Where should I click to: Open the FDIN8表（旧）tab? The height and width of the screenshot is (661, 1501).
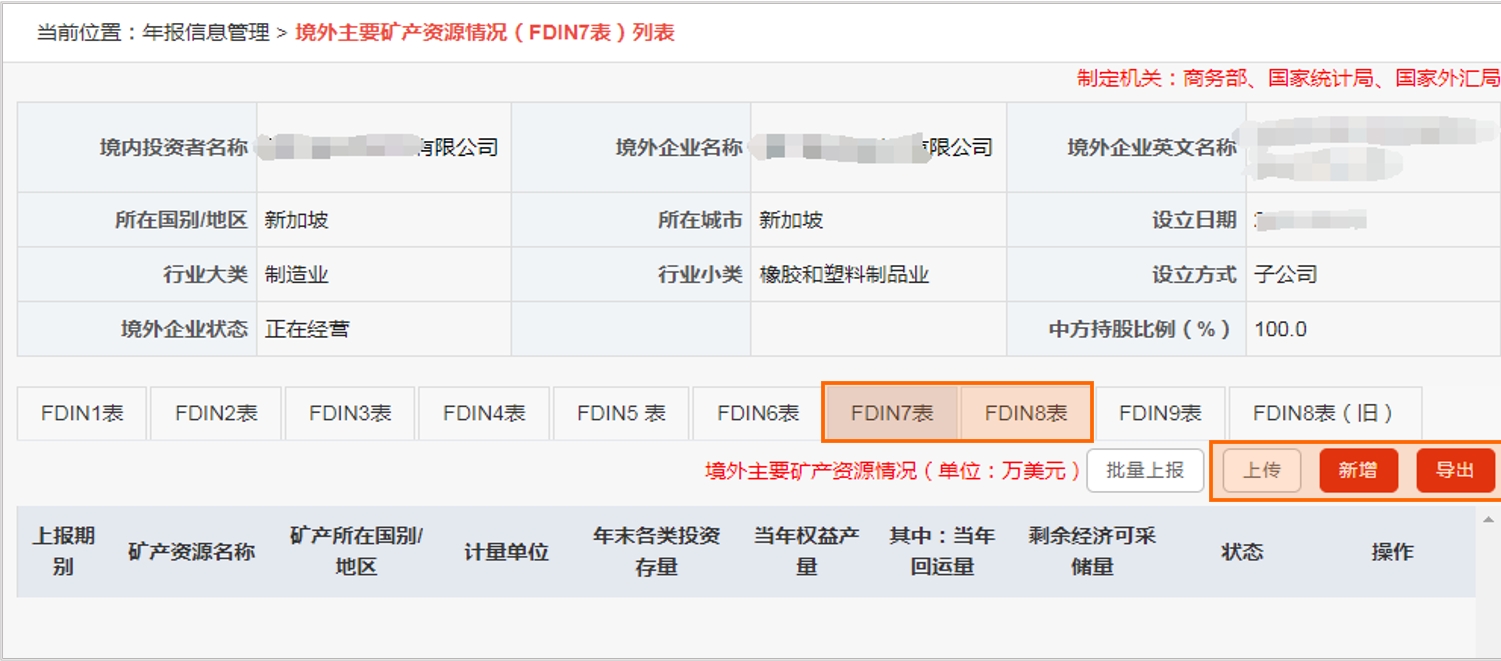tap(1311, 412)
